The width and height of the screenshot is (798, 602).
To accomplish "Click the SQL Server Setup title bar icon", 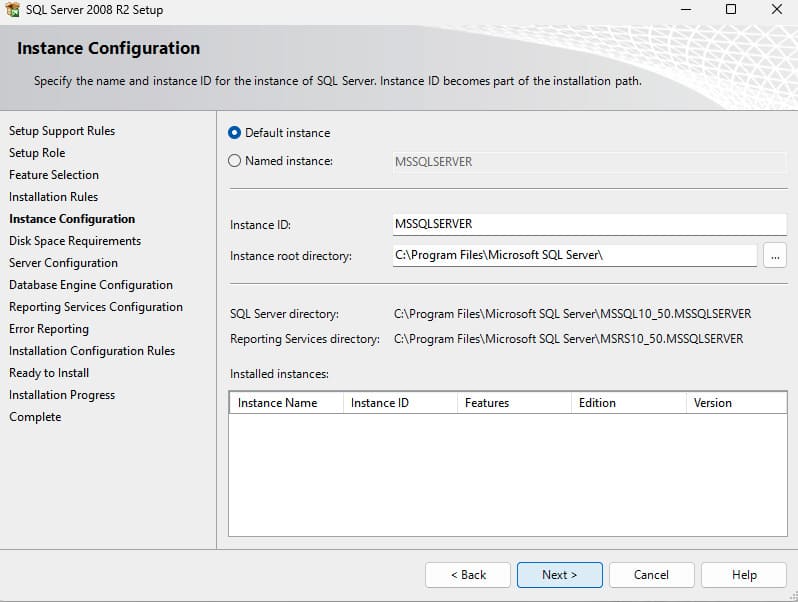I will coord(12,10).
